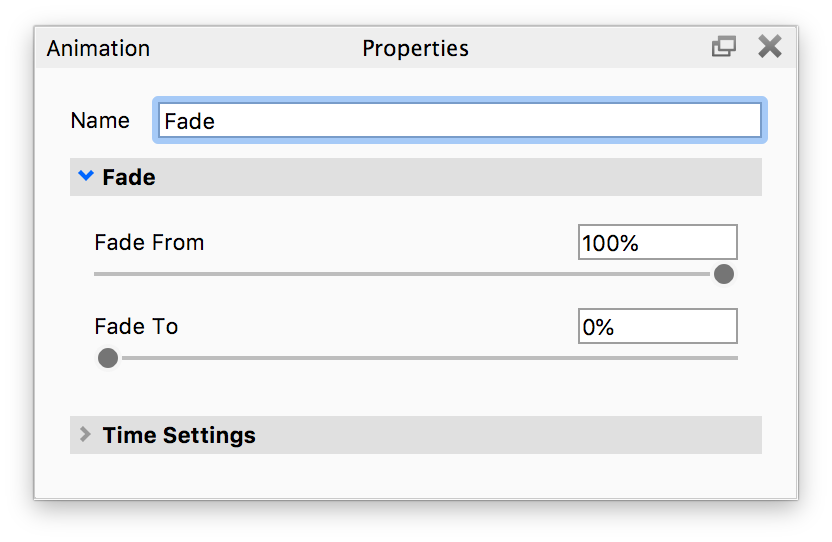Viewport: 832px width, 542px height.
Task: Click the Properties panel title
Action: 415,48
